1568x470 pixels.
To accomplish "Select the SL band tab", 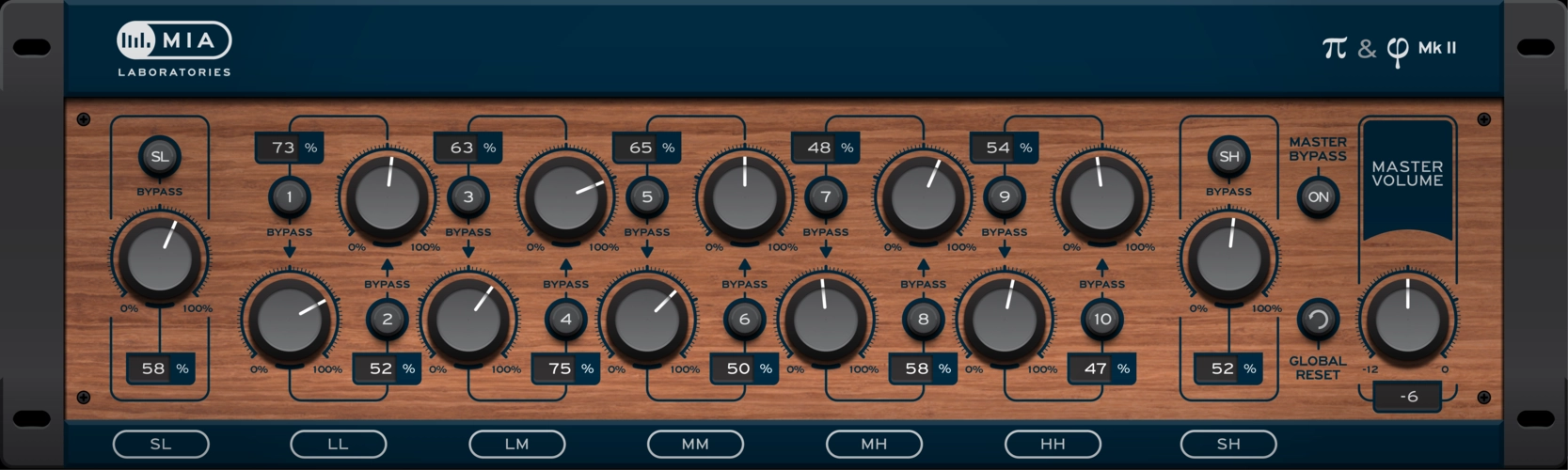I will 161,444.
